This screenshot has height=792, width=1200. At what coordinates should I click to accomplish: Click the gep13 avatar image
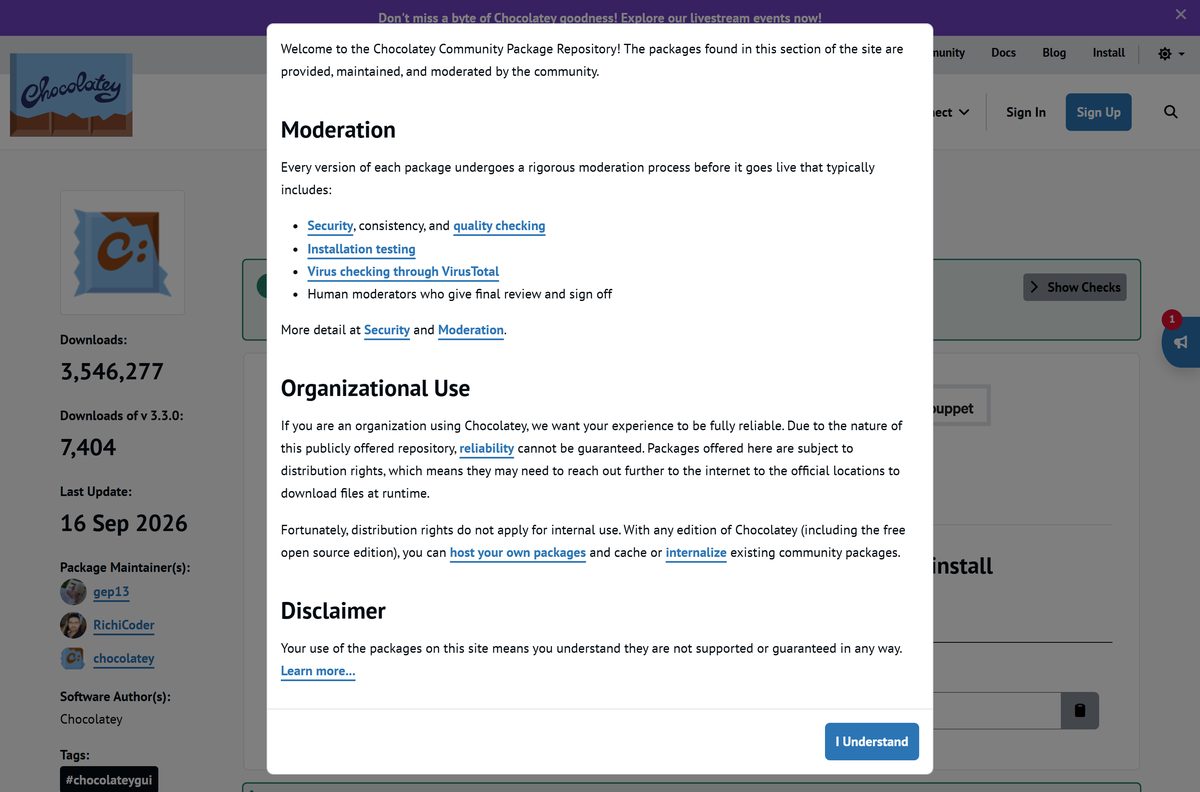point(73,592)
